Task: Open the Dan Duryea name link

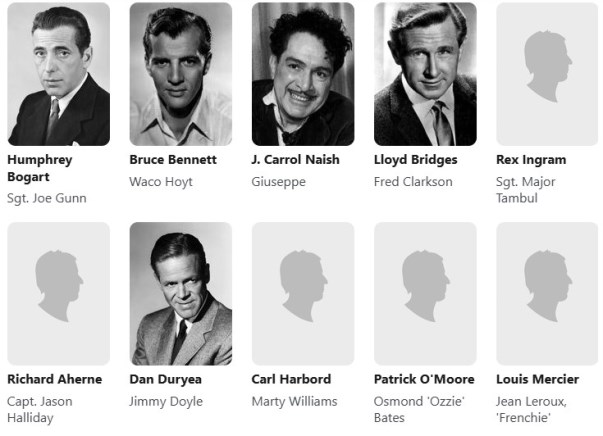Action: (165, 379)
